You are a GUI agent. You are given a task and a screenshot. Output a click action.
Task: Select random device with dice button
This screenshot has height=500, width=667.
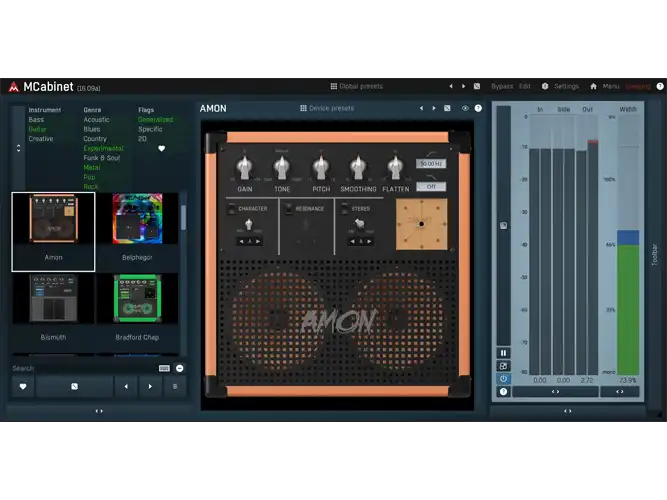[74, 386]
